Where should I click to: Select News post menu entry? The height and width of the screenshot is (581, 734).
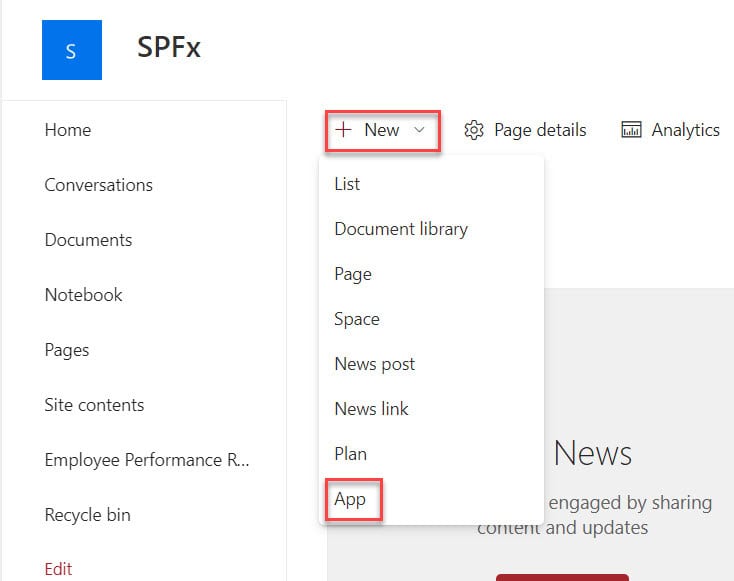tap(431, 364)
